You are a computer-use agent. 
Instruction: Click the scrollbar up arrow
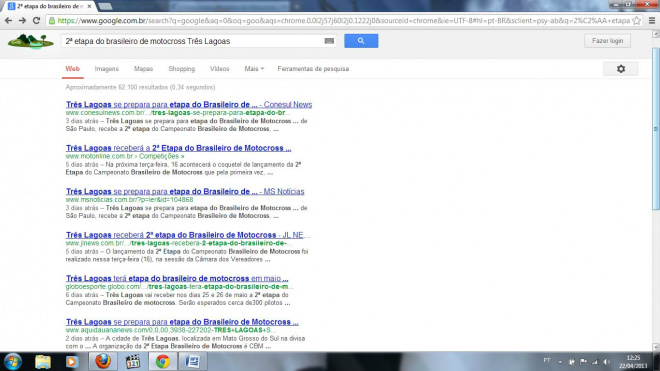655,33
